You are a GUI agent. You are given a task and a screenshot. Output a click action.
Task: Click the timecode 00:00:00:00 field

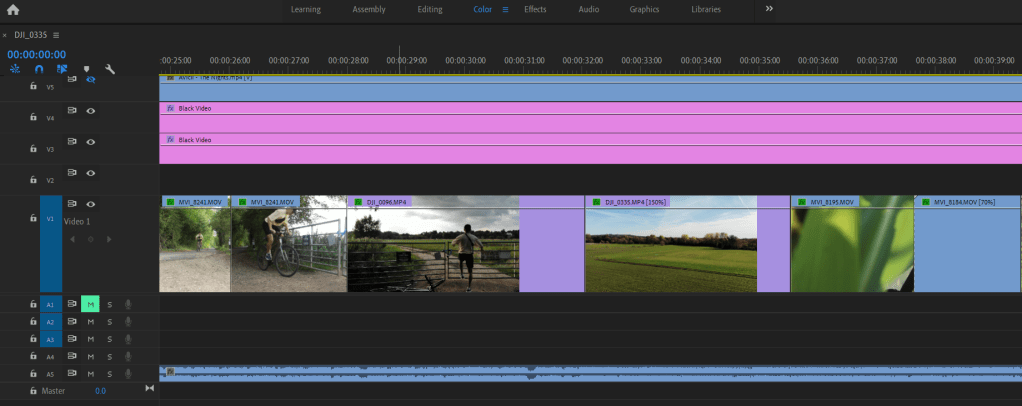click(36, 55)
